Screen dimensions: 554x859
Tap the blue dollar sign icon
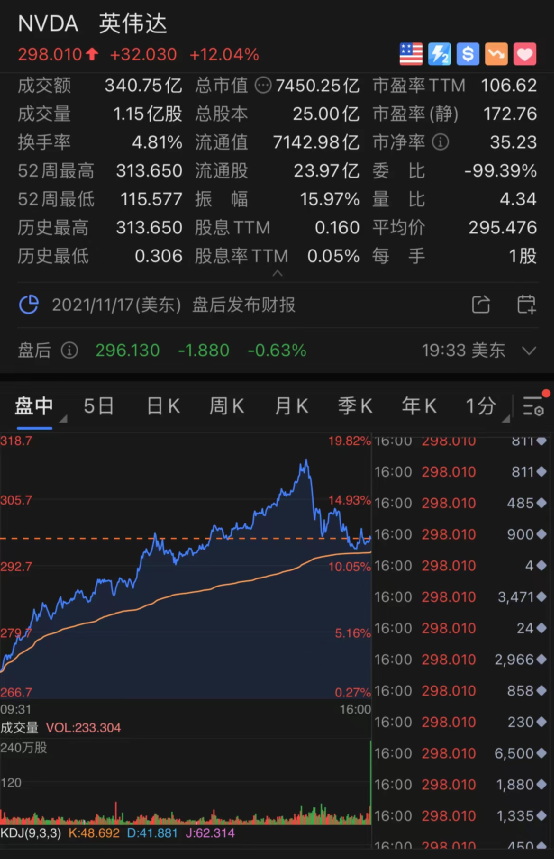[468, 54]
